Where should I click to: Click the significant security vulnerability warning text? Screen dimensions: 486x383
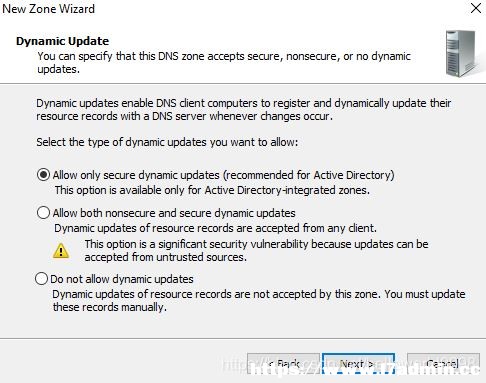coord(256,251)
